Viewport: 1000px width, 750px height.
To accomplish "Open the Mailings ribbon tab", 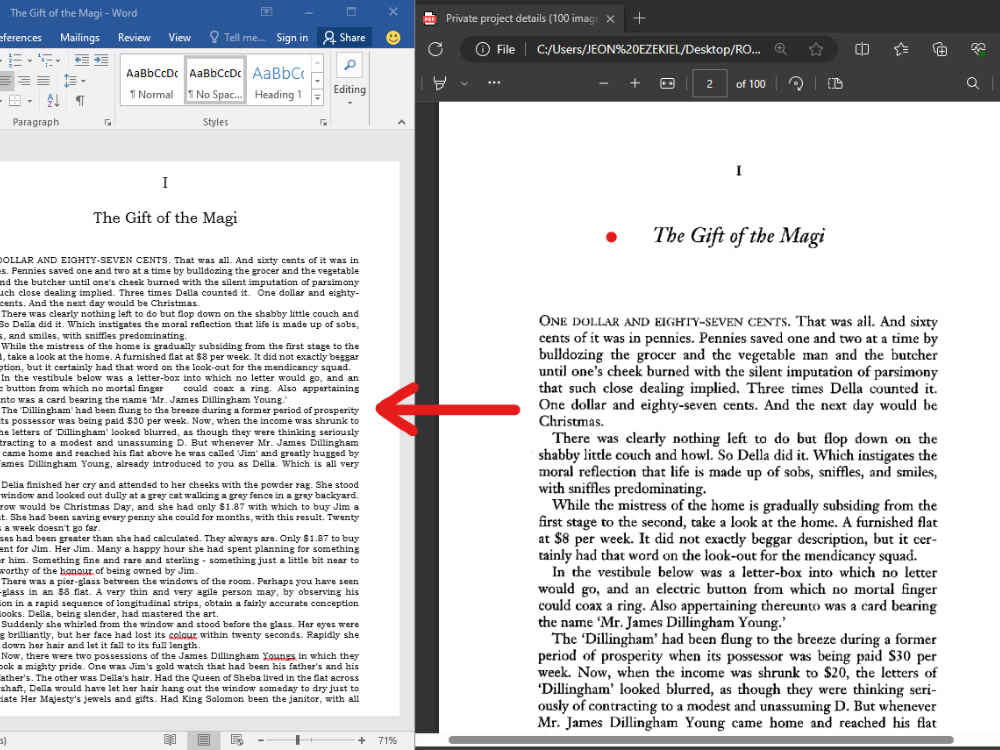I will 80,38.
